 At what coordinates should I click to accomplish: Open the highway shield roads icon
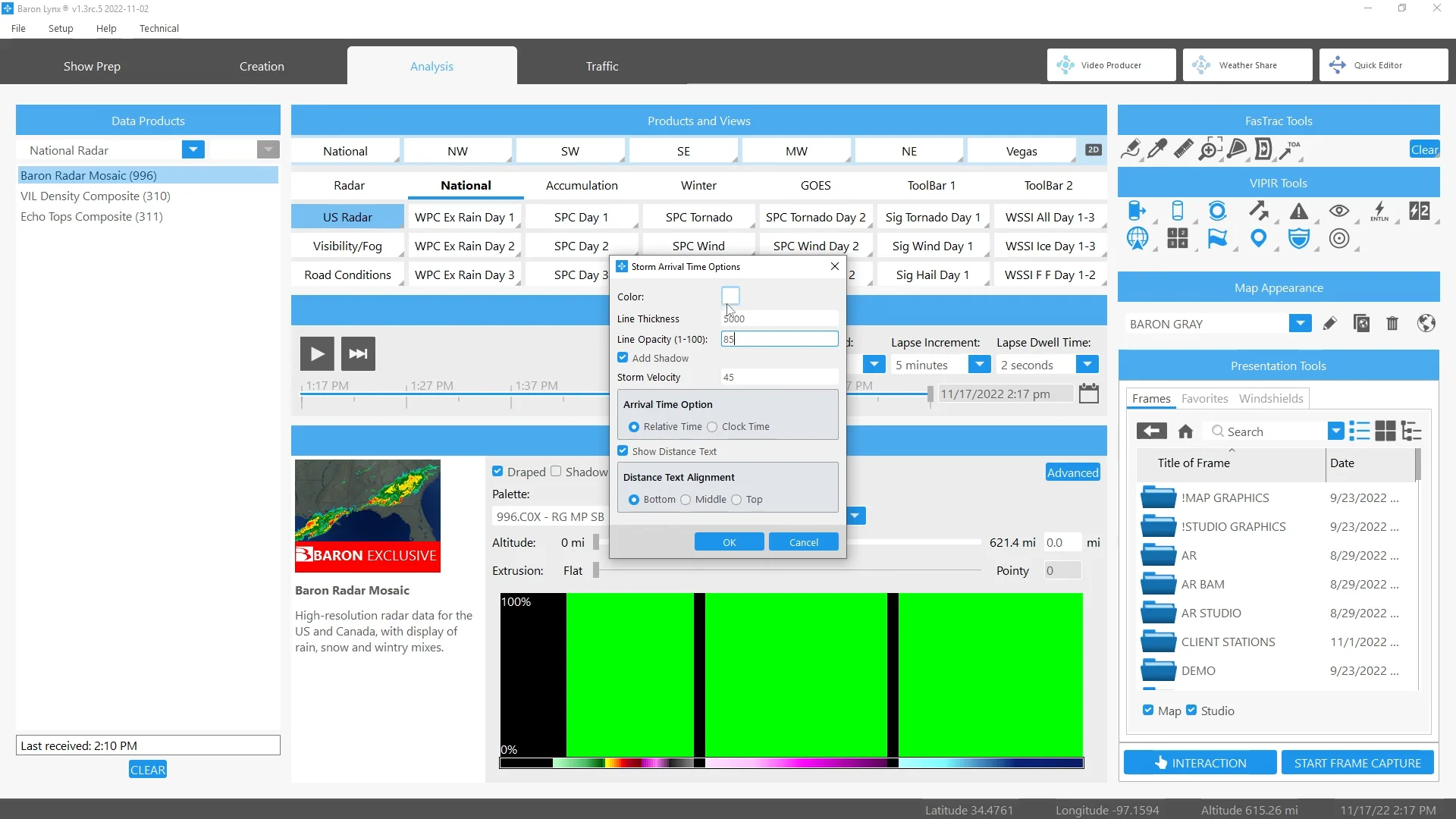click(1299, 238)
